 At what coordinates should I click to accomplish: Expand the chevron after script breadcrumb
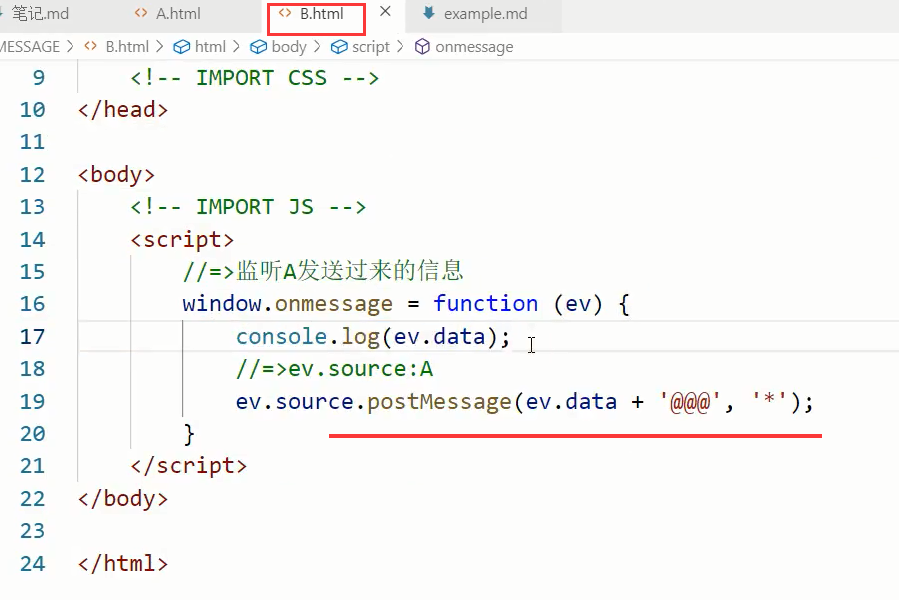(x=400, y=46)
